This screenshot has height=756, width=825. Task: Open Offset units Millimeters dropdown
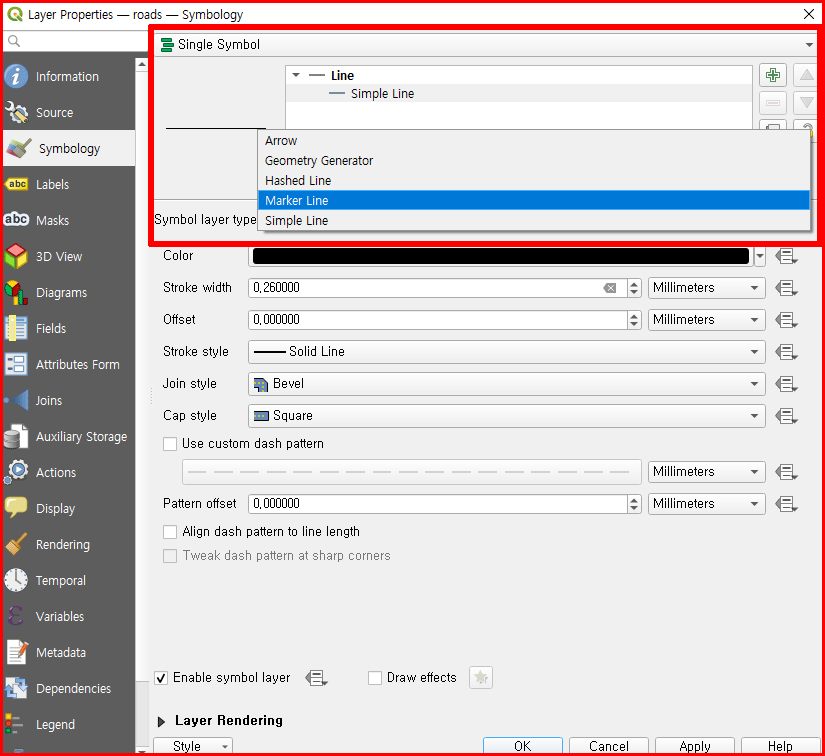click(707, 320)
